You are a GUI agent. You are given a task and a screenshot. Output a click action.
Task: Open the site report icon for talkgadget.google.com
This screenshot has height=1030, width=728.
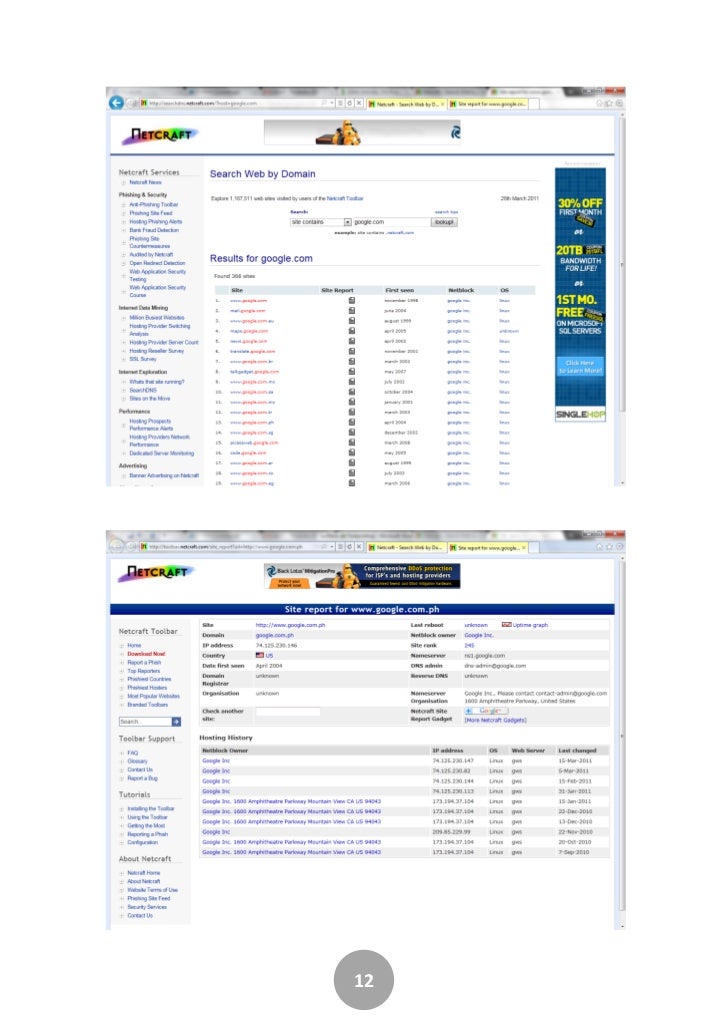pyautogui.click(x=352, y=372)
